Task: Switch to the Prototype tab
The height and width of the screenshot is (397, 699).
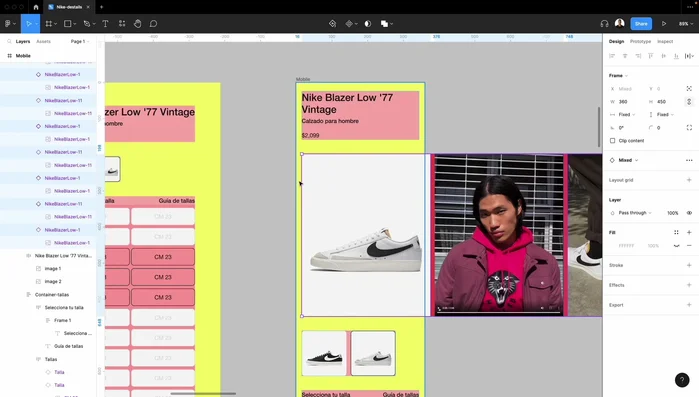Action: [x=640, y=41]
